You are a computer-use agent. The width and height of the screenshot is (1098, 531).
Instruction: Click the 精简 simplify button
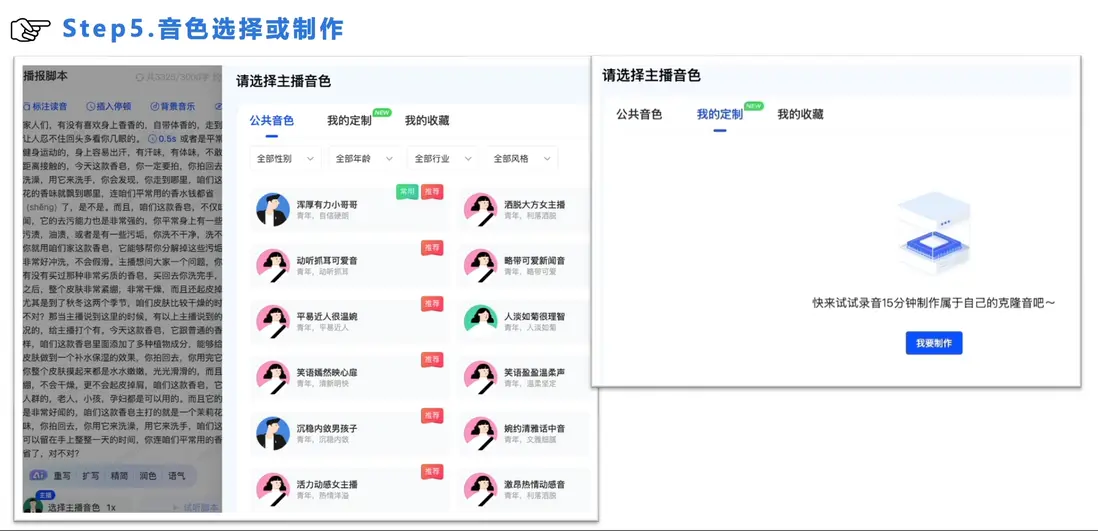pos(120,476)
